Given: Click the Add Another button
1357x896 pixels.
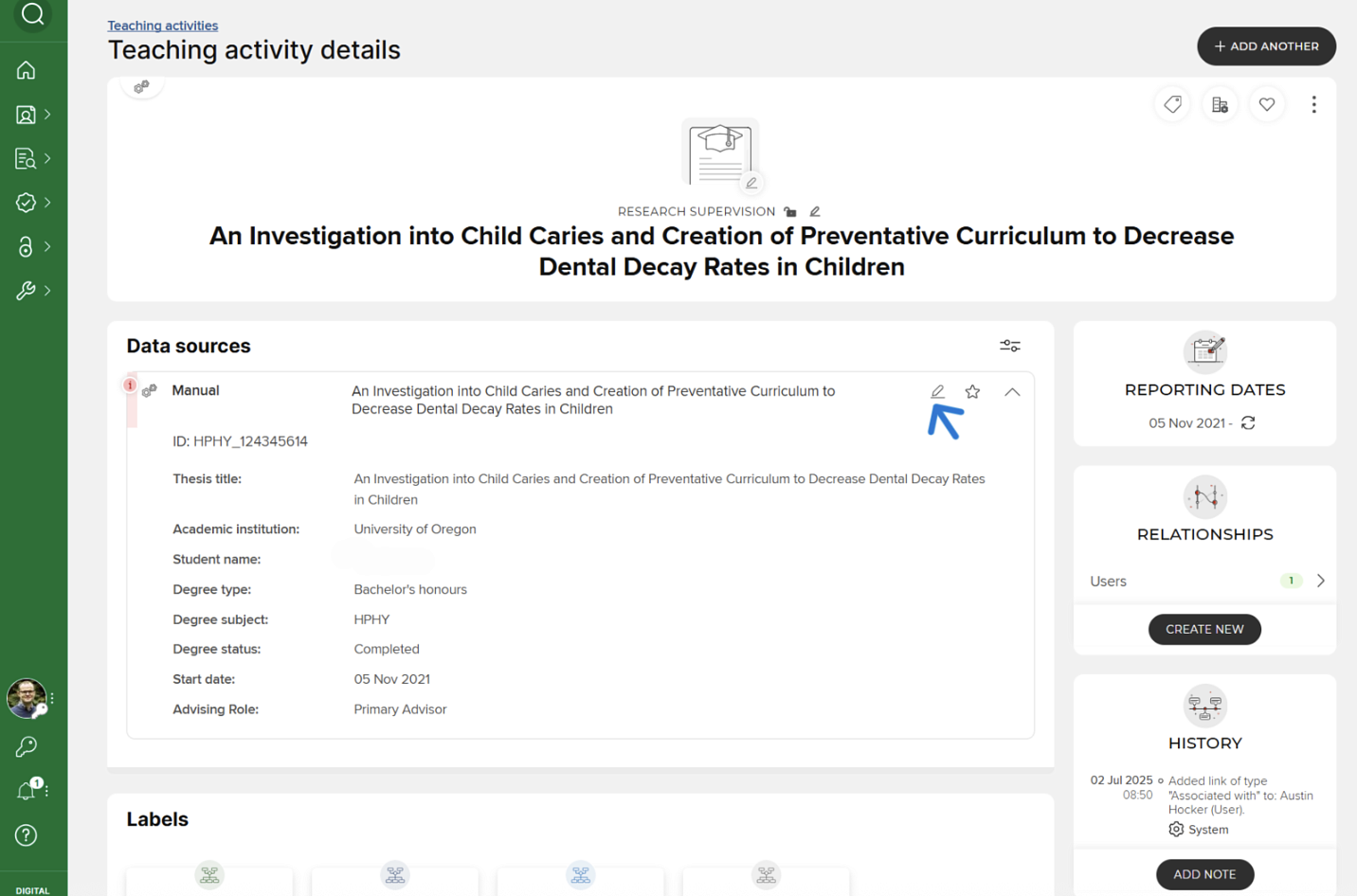Looking at the screenshot, I should [x=1266, y=46].
